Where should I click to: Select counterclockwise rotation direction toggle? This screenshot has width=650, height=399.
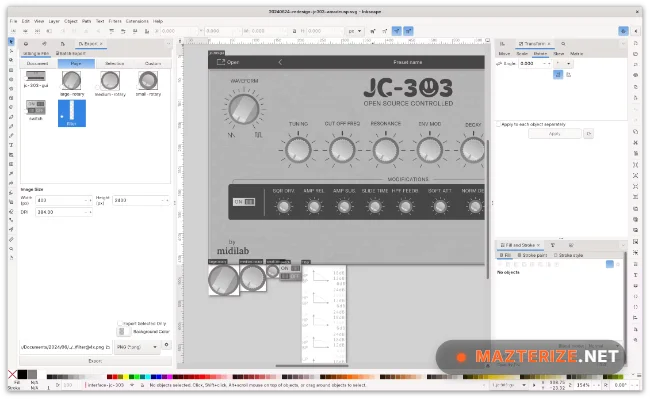[x=558, y=75]
